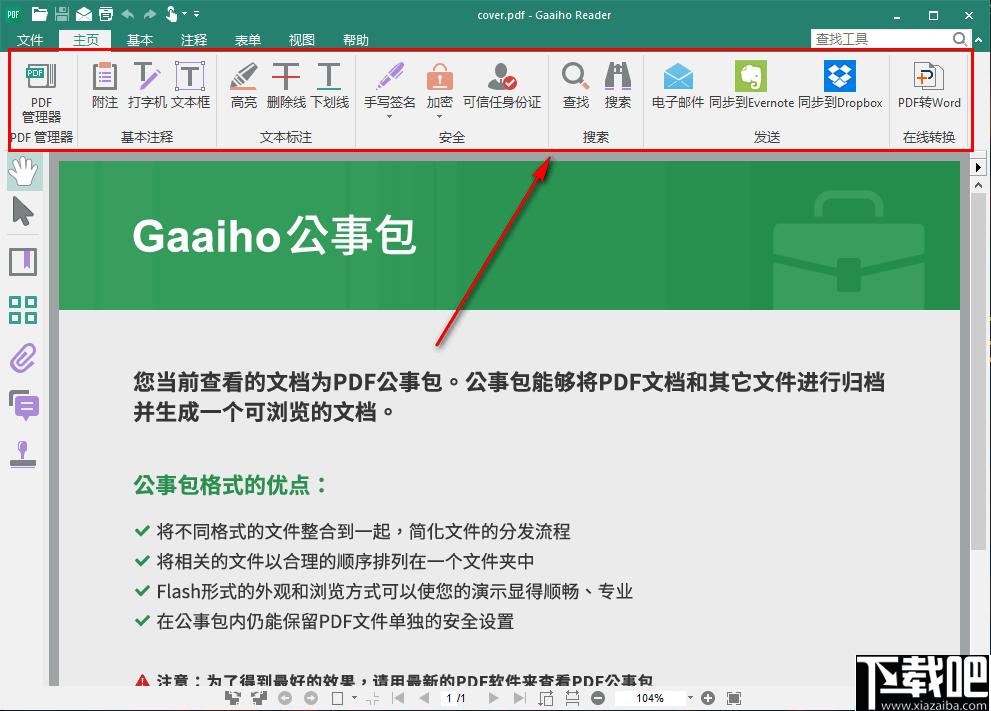Click the fit width icon in bottom bar
Image resolution: width=991 pixels, height=711 pixels.
pos(572,698)
